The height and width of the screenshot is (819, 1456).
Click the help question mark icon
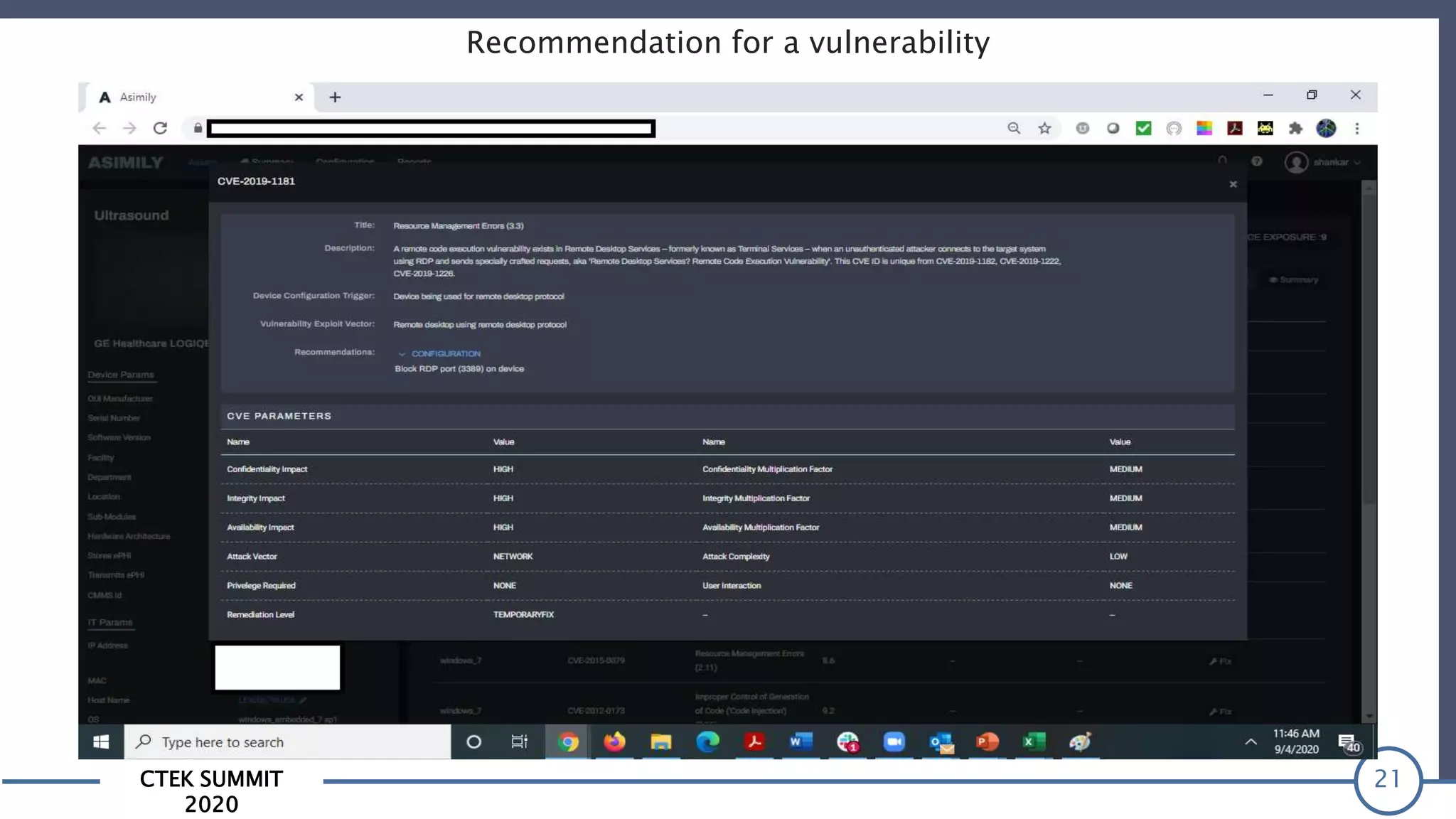[x=1257, y=162]
